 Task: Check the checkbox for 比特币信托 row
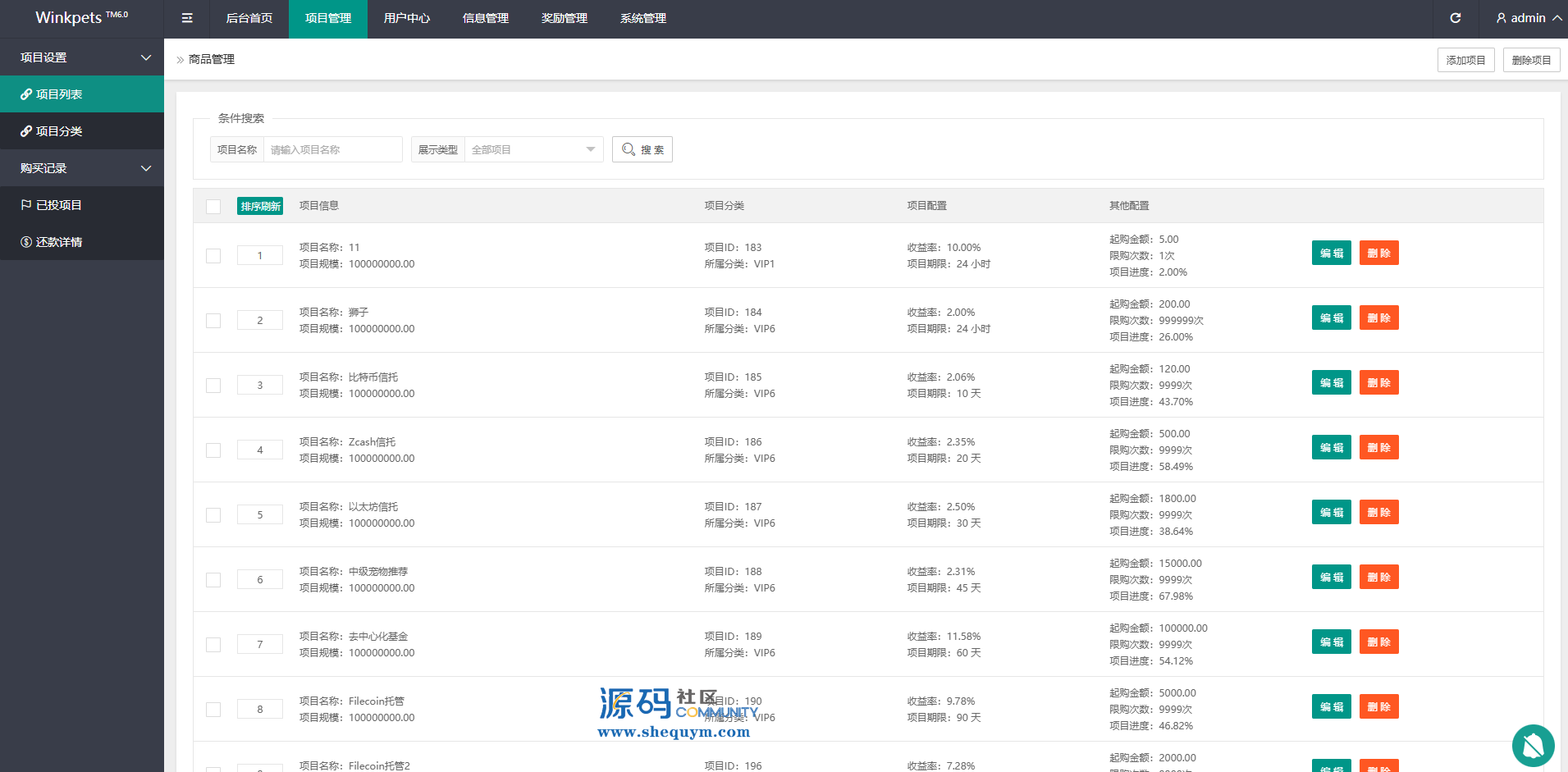click(x=213, y=386)
